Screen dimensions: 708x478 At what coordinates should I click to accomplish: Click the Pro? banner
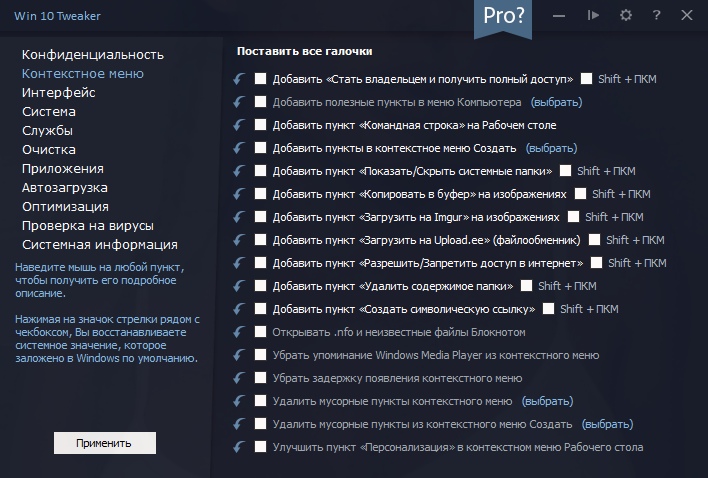[503, 18]
